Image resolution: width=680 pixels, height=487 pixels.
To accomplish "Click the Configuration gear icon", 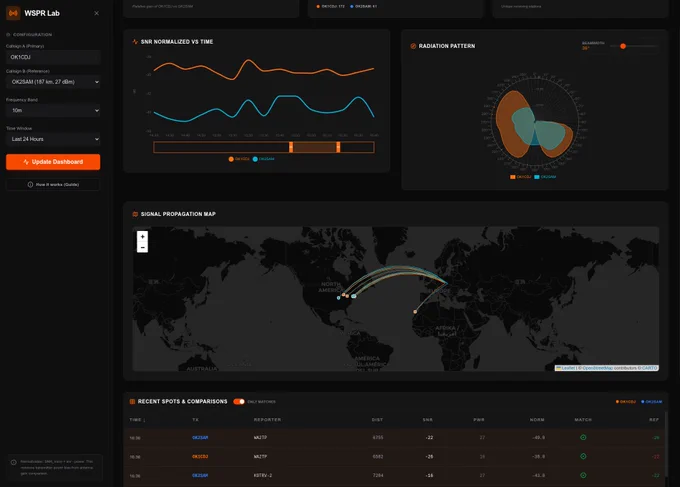I will [8, 34].
